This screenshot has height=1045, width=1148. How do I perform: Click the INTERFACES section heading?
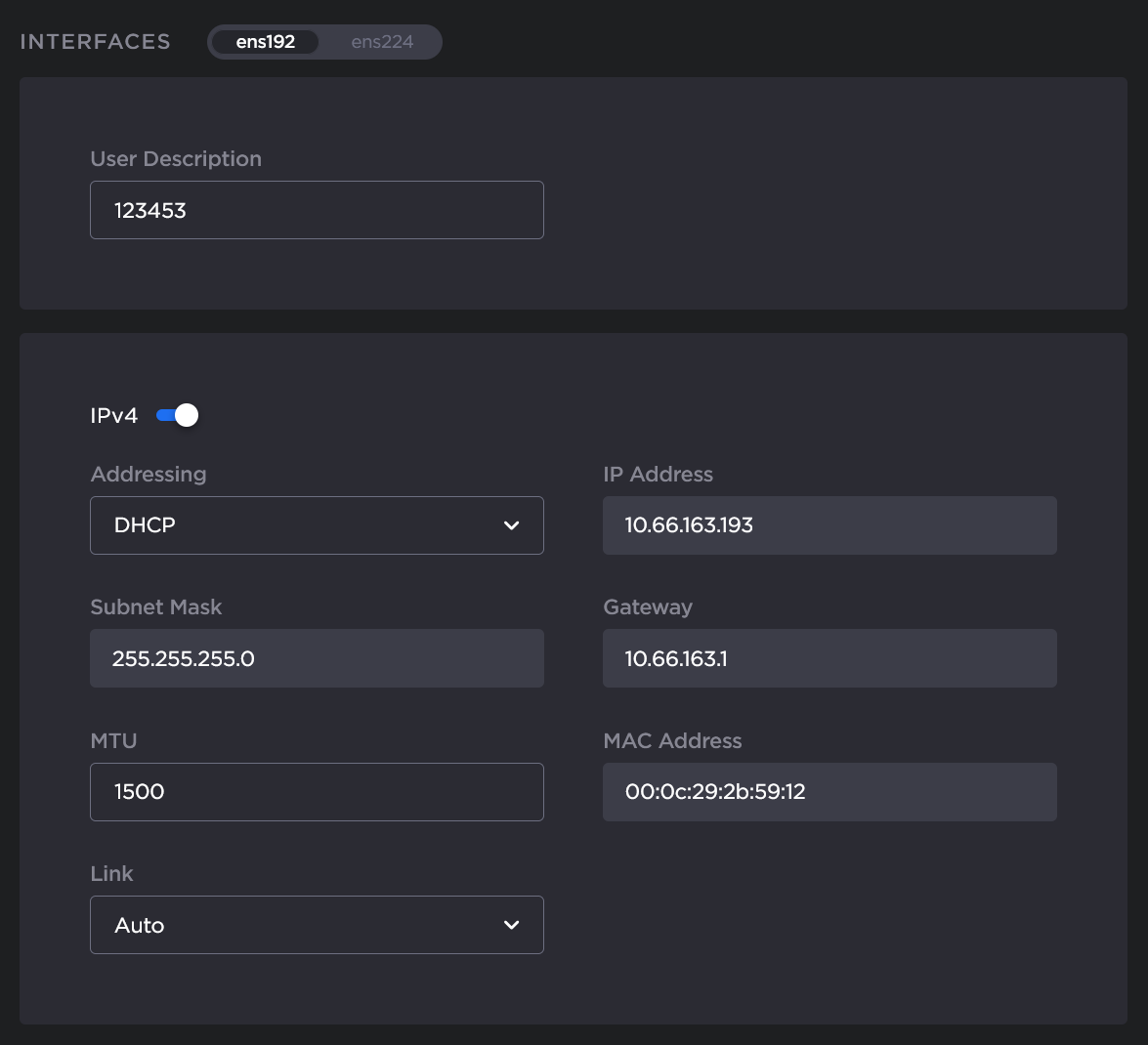click(x=96, y=42)
